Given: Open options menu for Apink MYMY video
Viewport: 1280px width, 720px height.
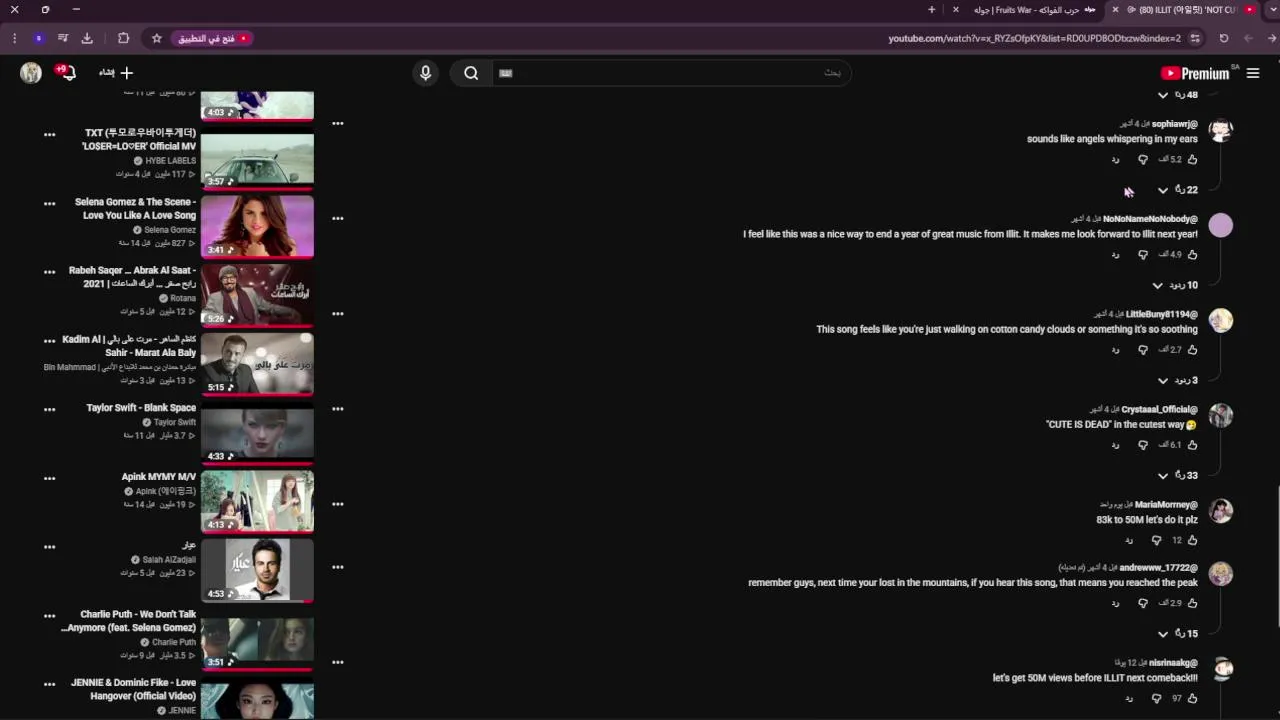Looking at the screenshot, I should (x=49, y=478).
